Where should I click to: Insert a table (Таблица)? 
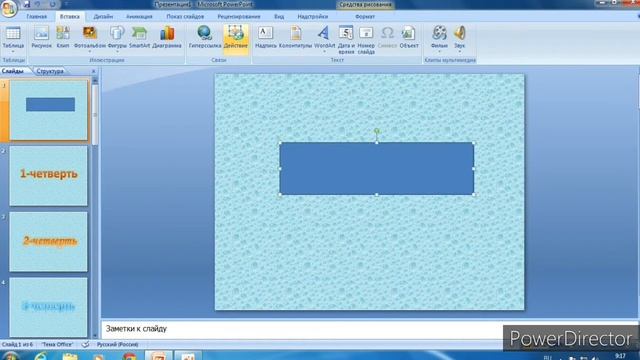(13, 40)
